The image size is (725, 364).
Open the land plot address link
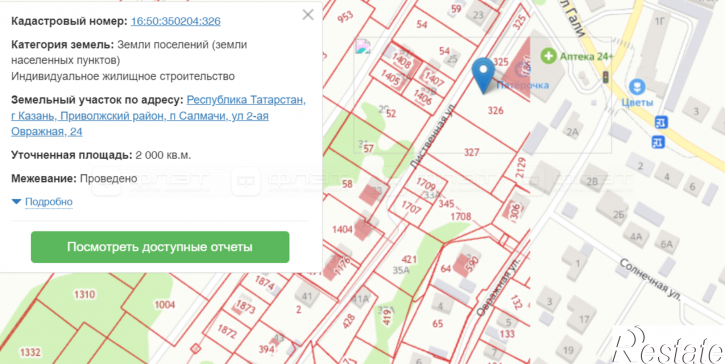[158, 116]
